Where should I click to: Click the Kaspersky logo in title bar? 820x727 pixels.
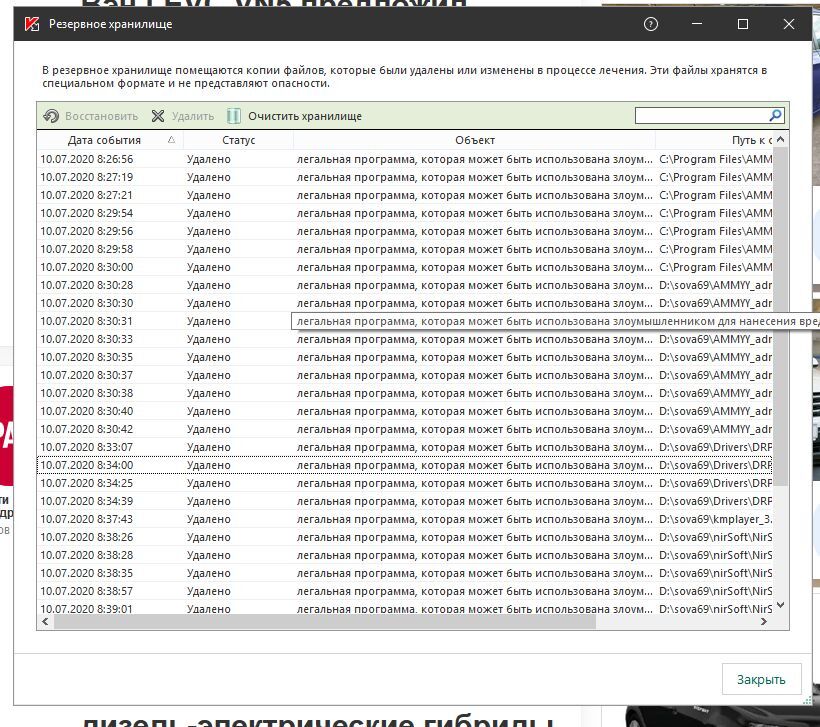coord(31,24)
